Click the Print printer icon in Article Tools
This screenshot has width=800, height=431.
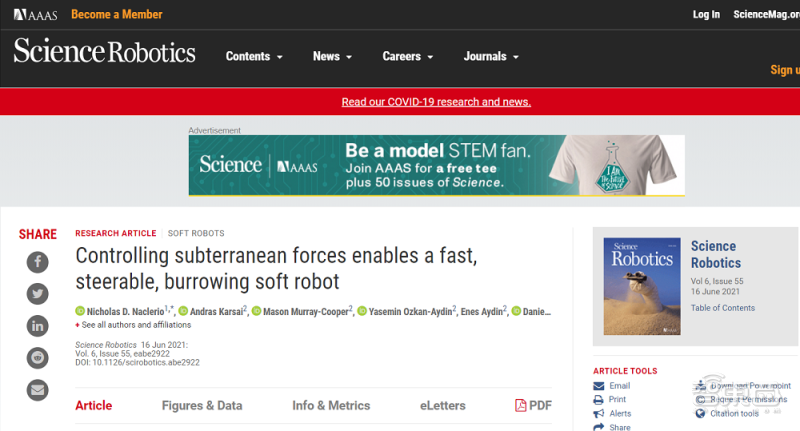pos(598,399)
